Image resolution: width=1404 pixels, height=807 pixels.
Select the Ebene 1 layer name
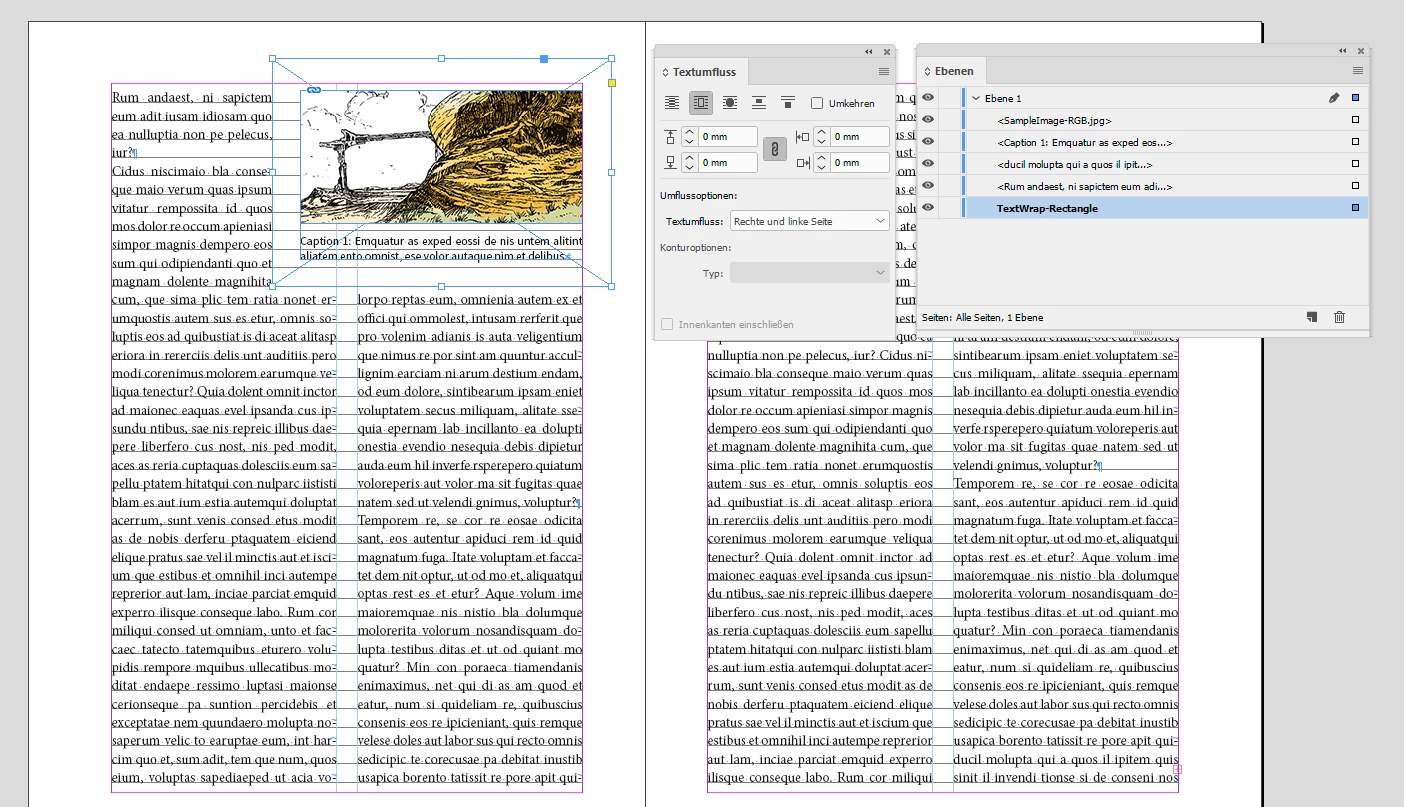pyautogui.click(x=1003, y=98)
